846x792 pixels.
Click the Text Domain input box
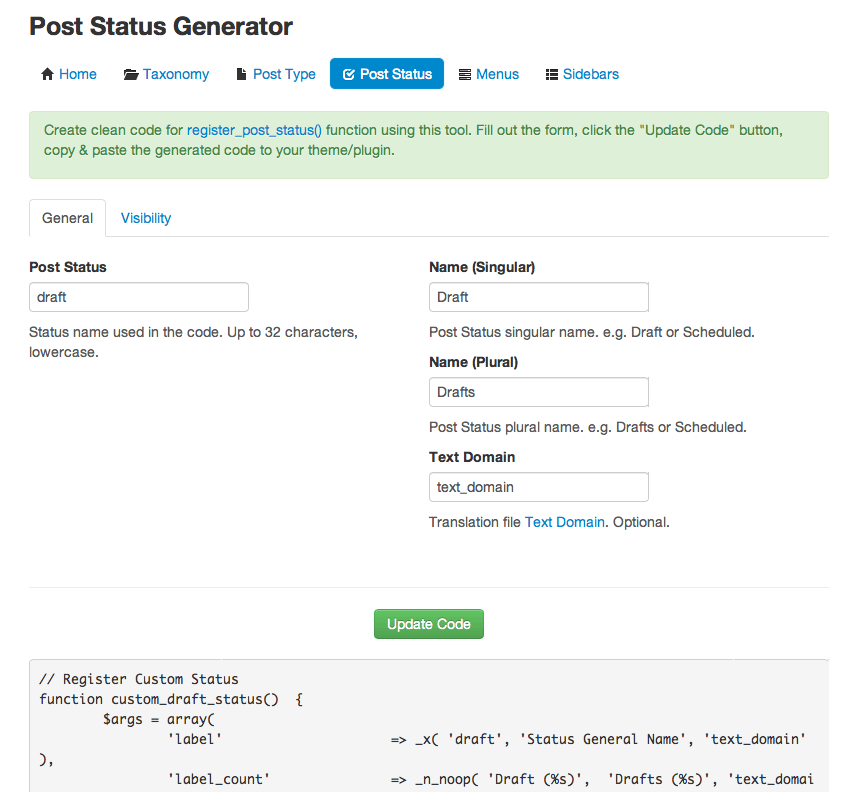539,487
